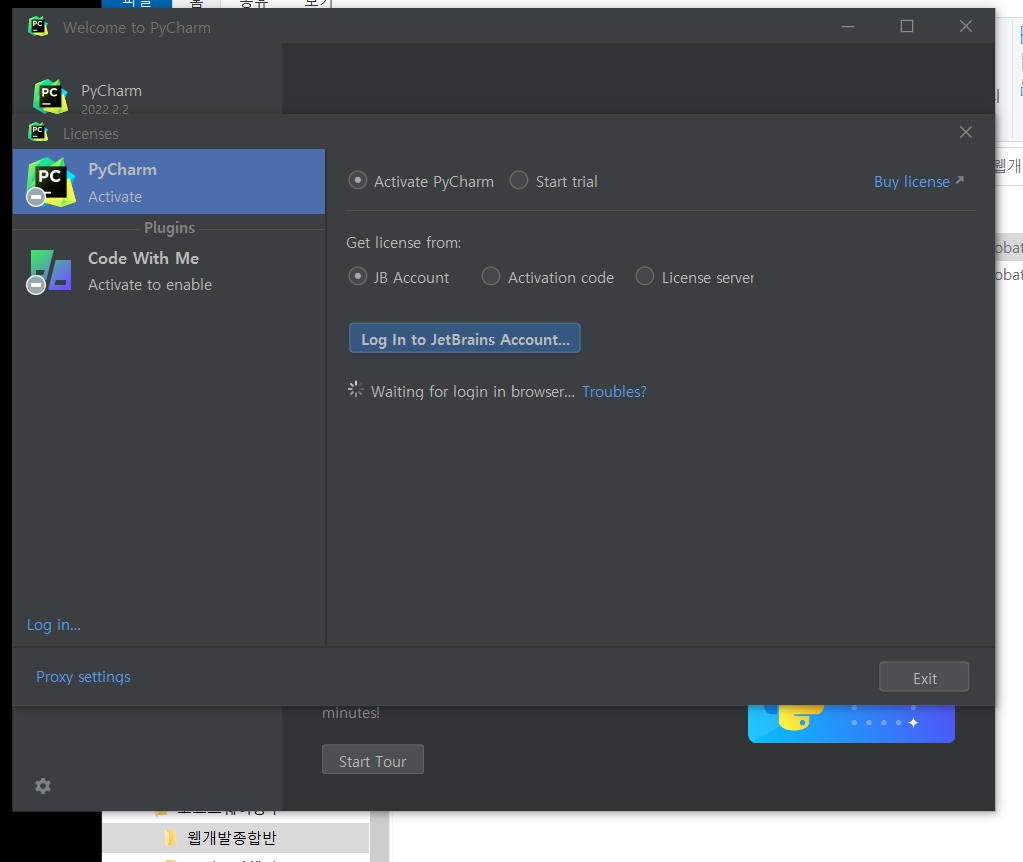Open the Buy license link

pos(918,181)
